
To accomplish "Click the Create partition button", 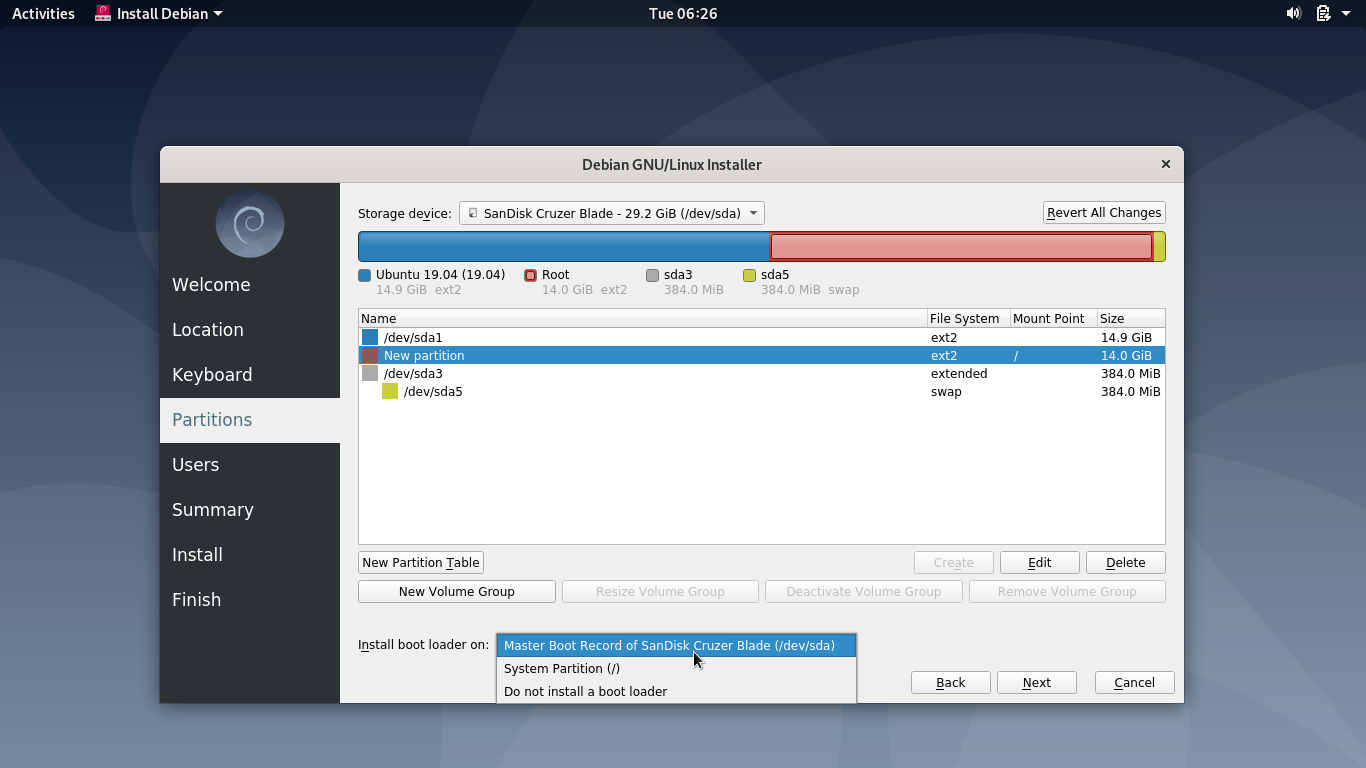I will [954, 563].
